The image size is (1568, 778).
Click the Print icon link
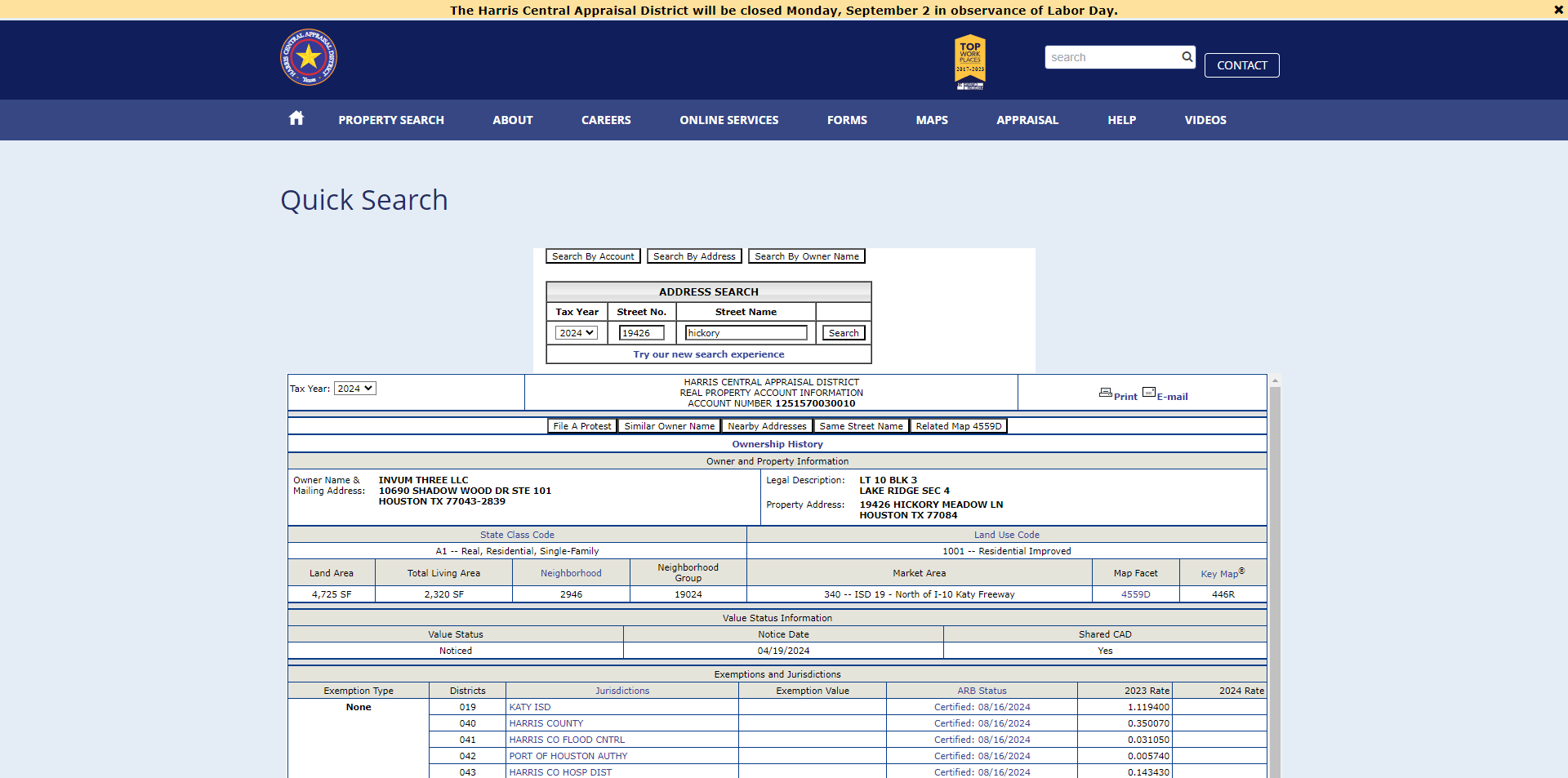pos(1118,394)
